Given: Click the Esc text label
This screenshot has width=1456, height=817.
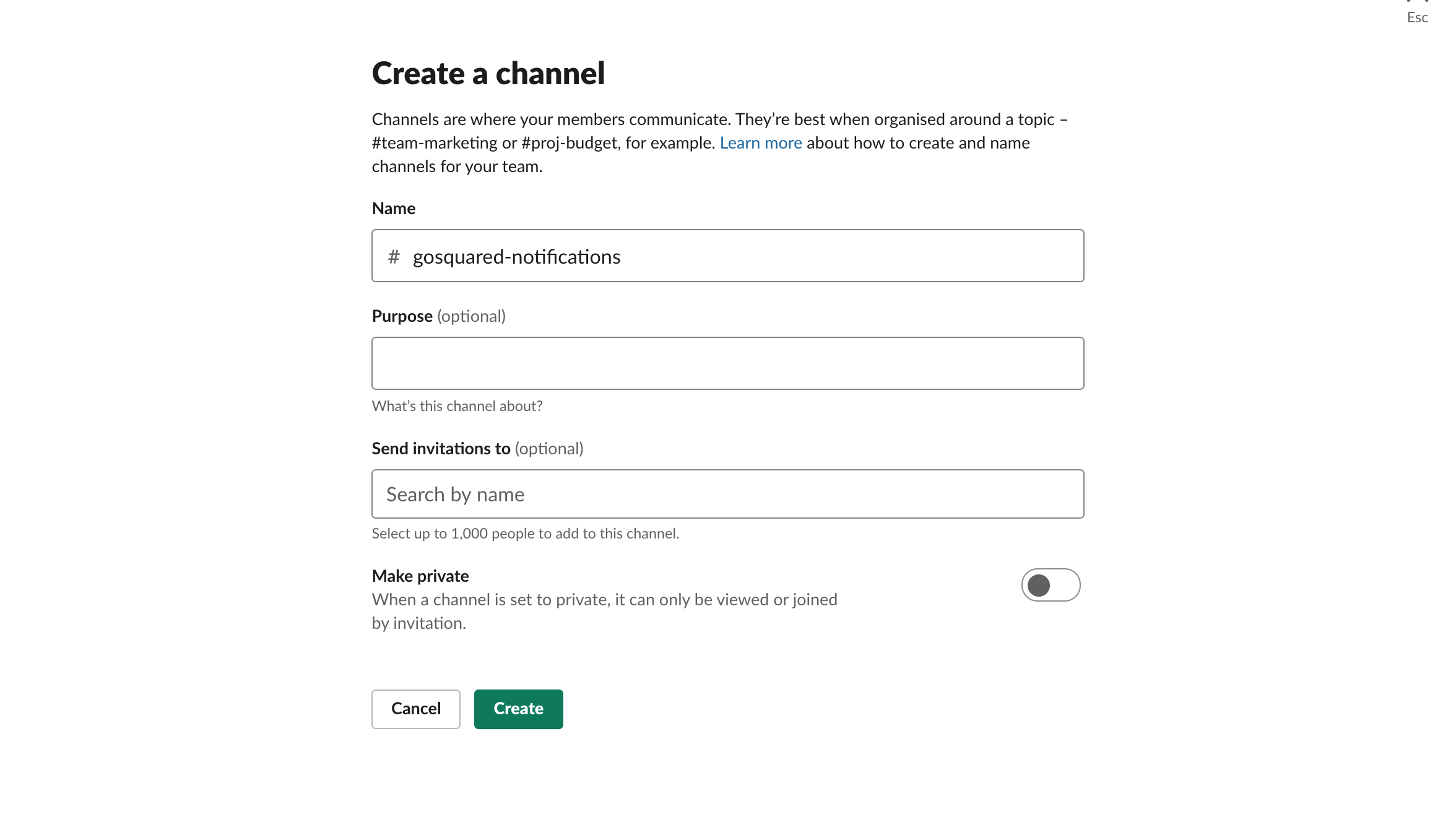Looking at the screenshot, I should tap(1417, 18).
